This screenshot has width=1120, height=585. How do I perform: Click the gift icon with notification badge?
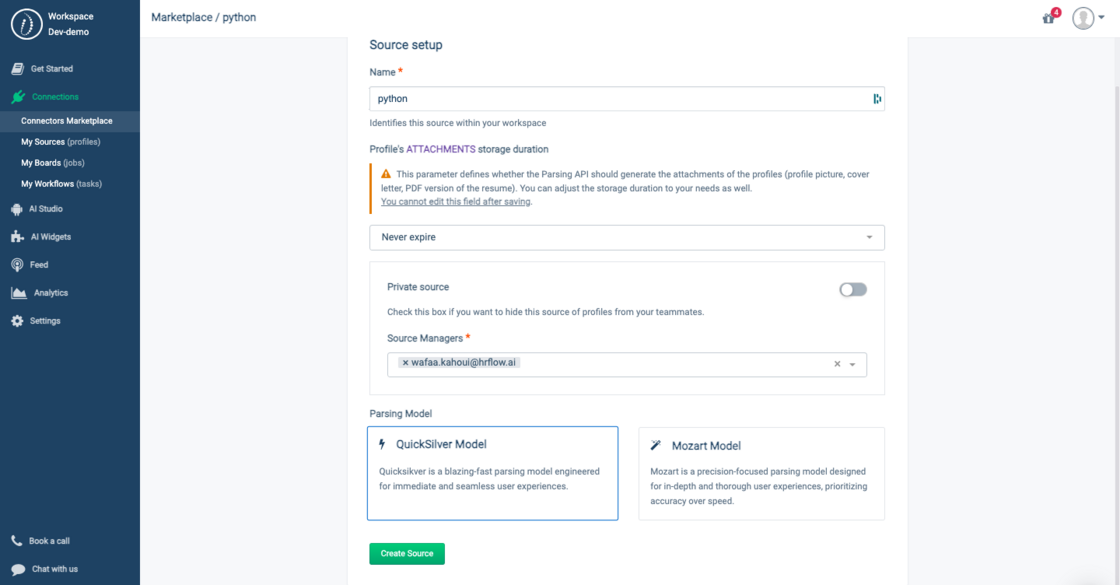pos(1047,18)
